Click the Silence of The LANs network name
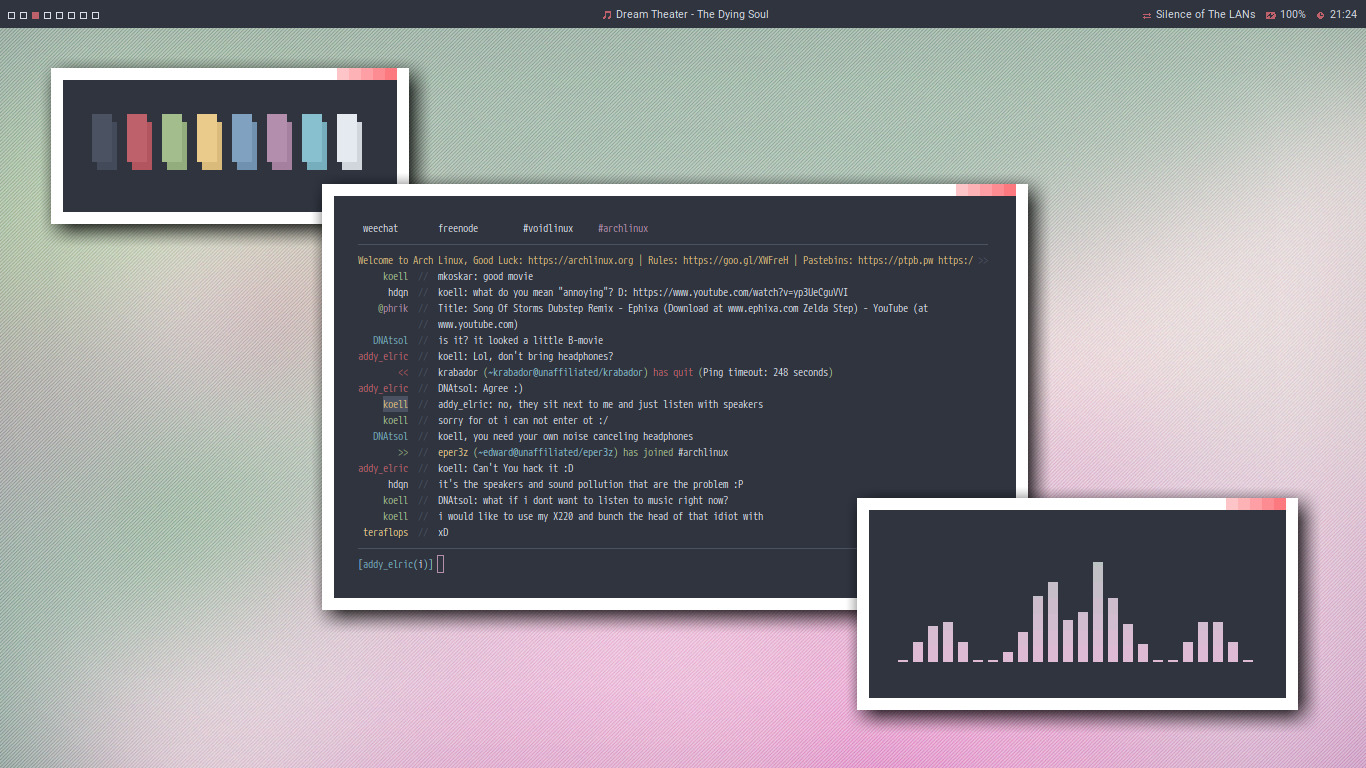The height and width of the screenshot is (768, 1366). point(1205,15)
